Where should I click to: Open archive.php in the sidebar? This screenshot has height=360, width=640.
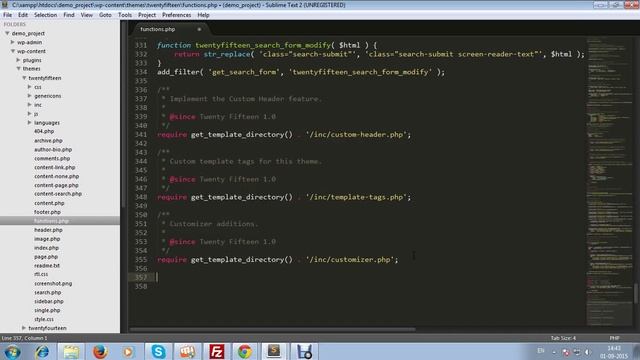[x=48, y=140]
